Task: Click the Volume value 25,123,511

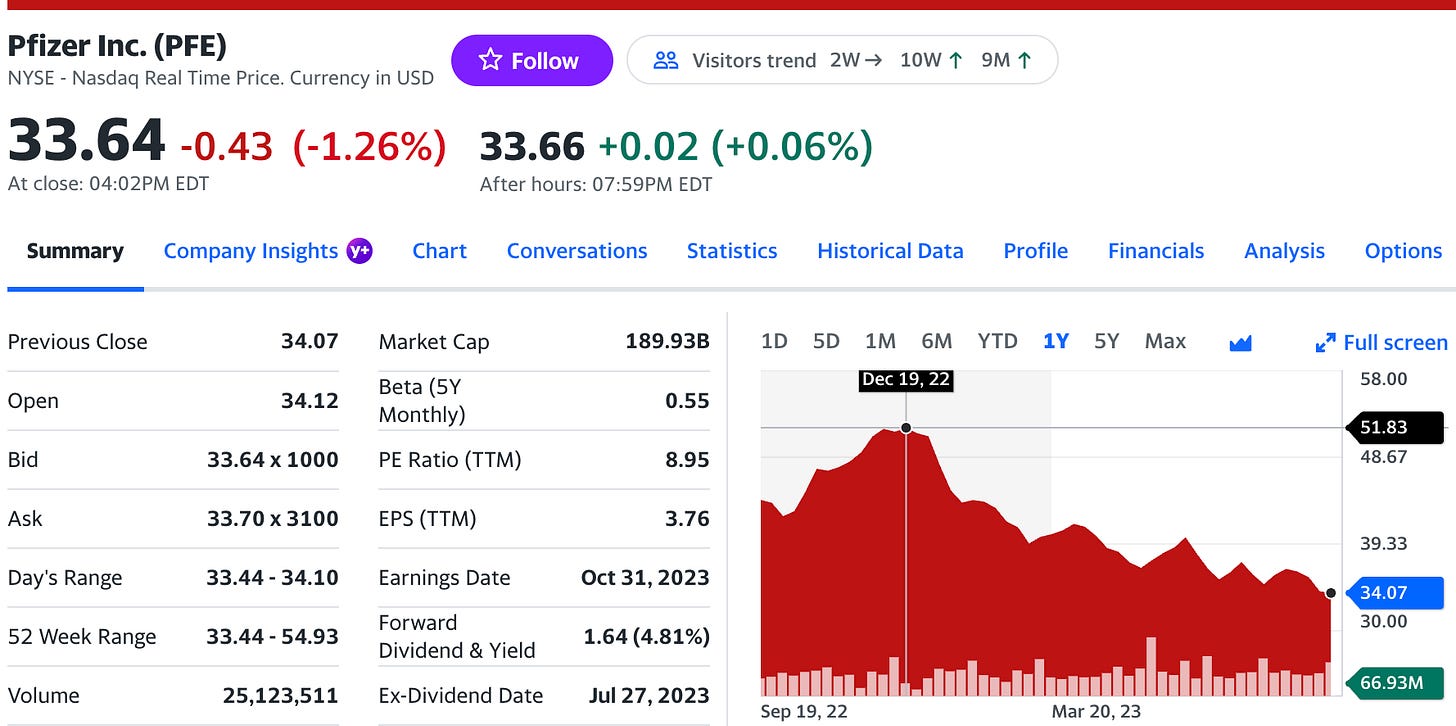Action: 281,696
